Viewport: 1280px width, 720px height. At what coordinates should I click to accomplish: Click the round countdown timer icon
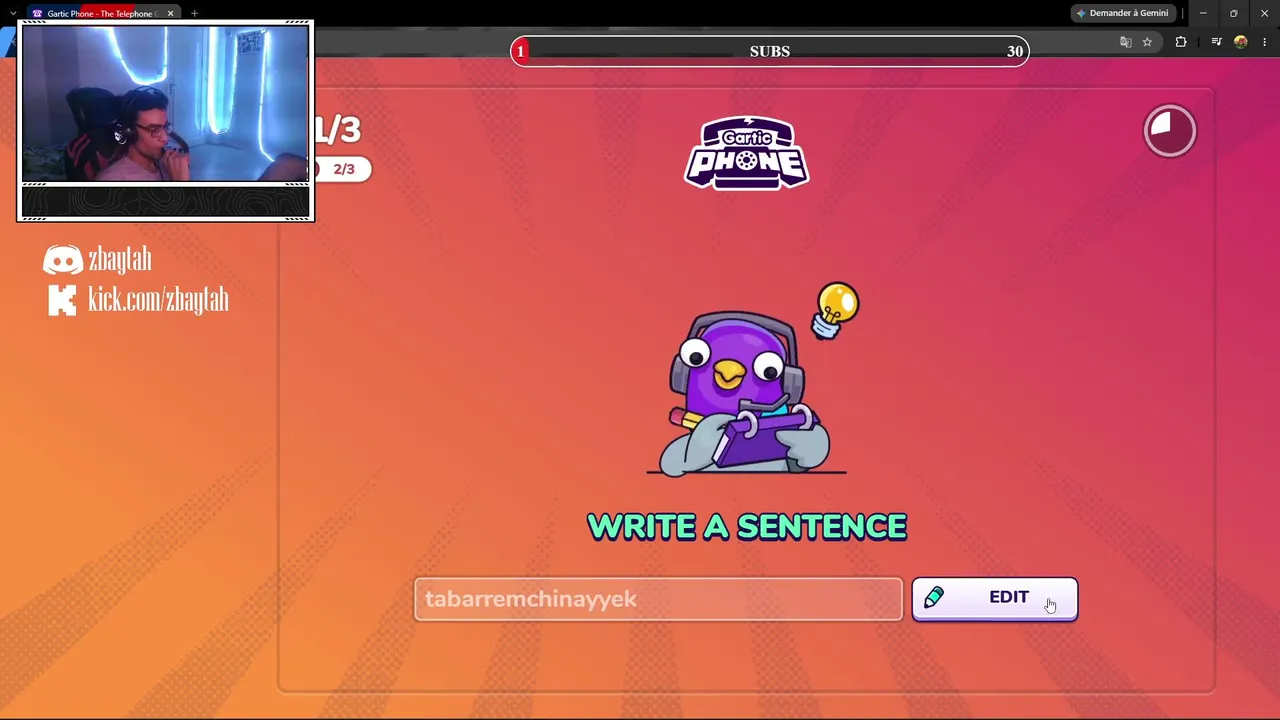(x=1169, y=130)
